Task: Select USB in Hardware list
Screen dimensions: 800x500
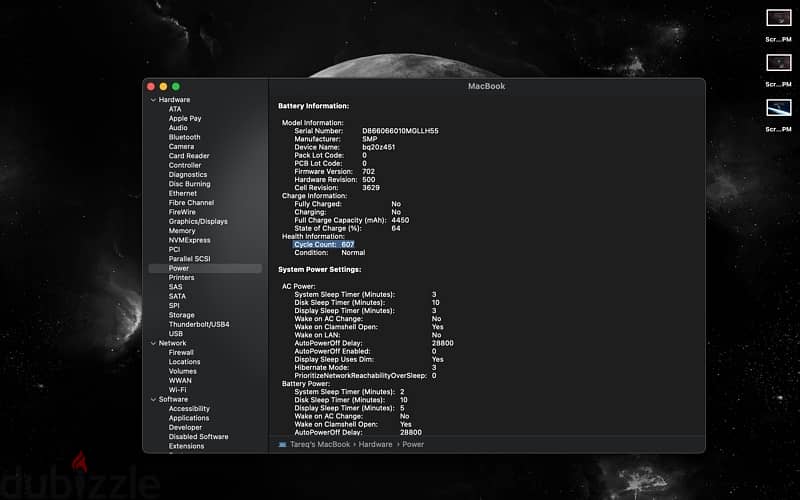Action: pos(176,334)
